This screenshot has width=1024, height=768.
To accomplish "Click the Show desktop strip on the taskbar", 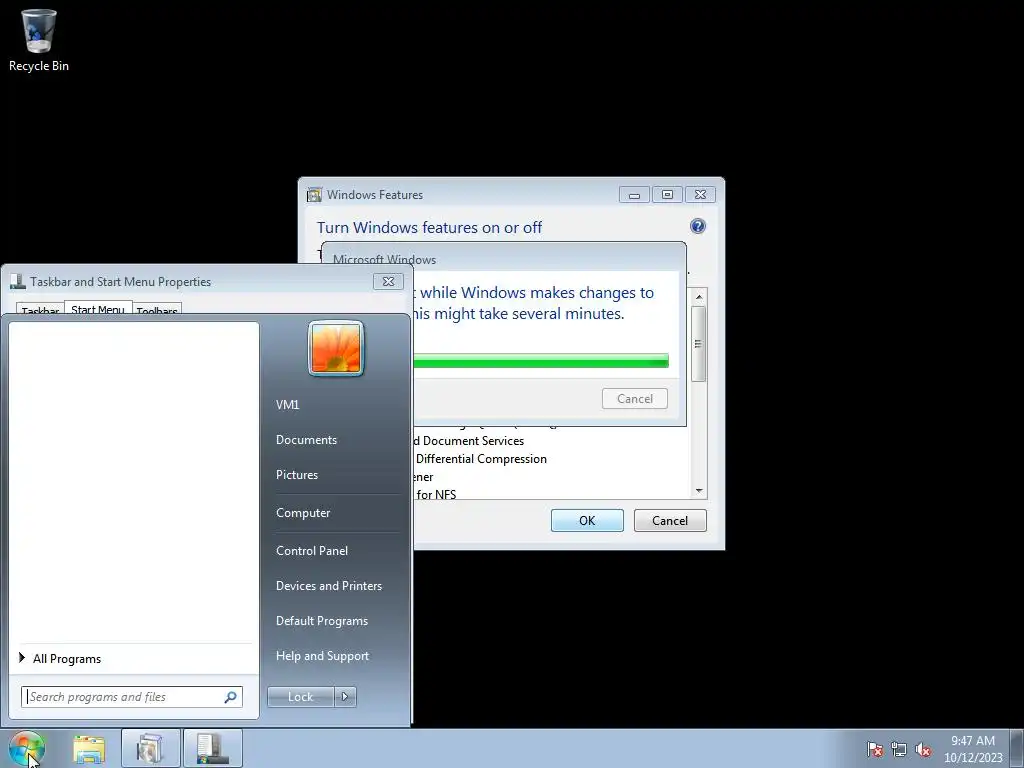I will [x=1017, y=749].
